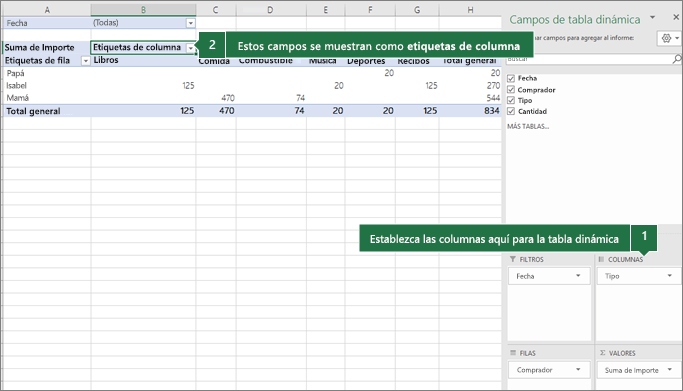Select the Papá row label
The width and height of the screenshot is (683, 391).
[15, 73]
